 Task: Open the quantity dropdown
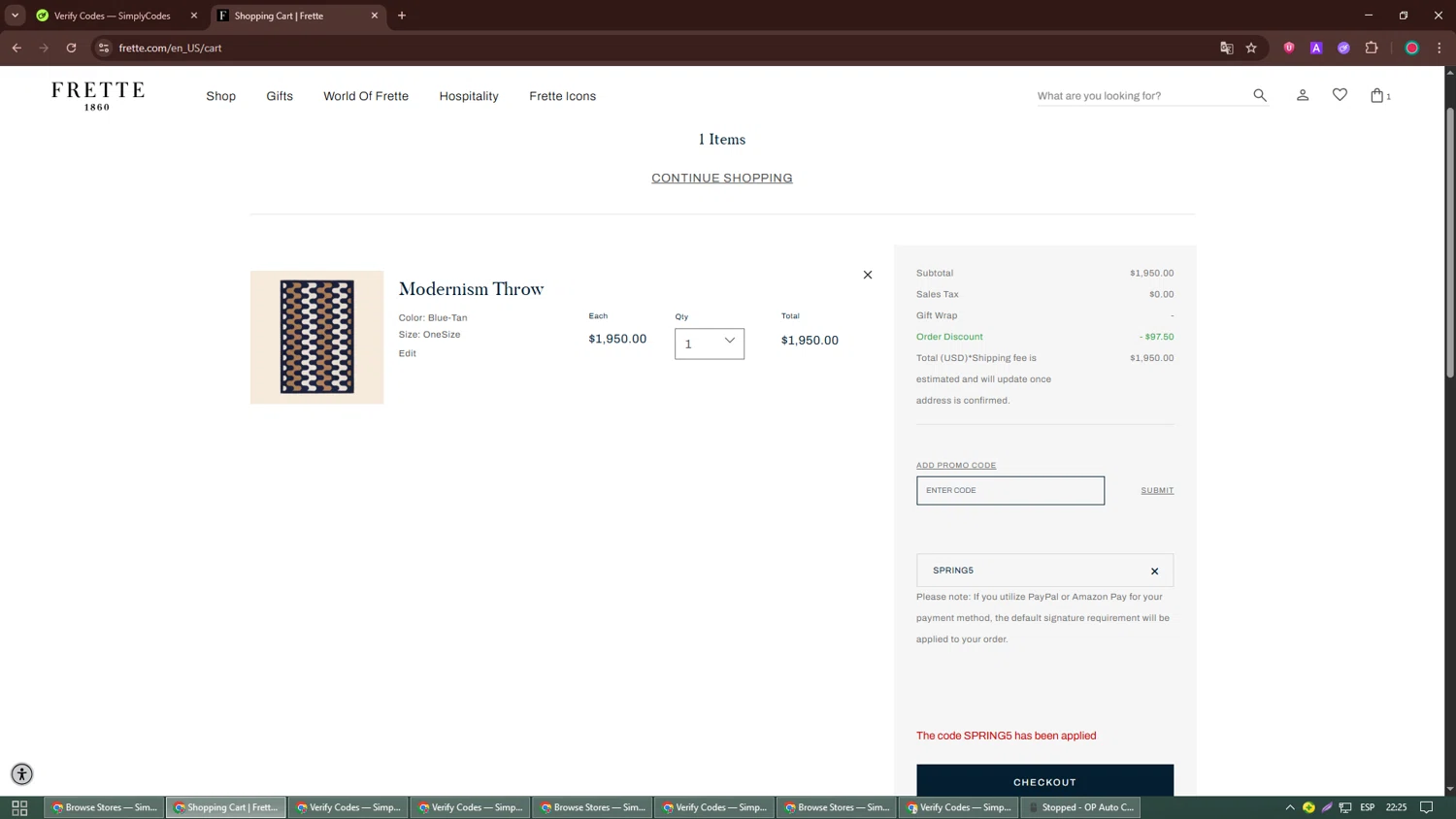[710, 344]
